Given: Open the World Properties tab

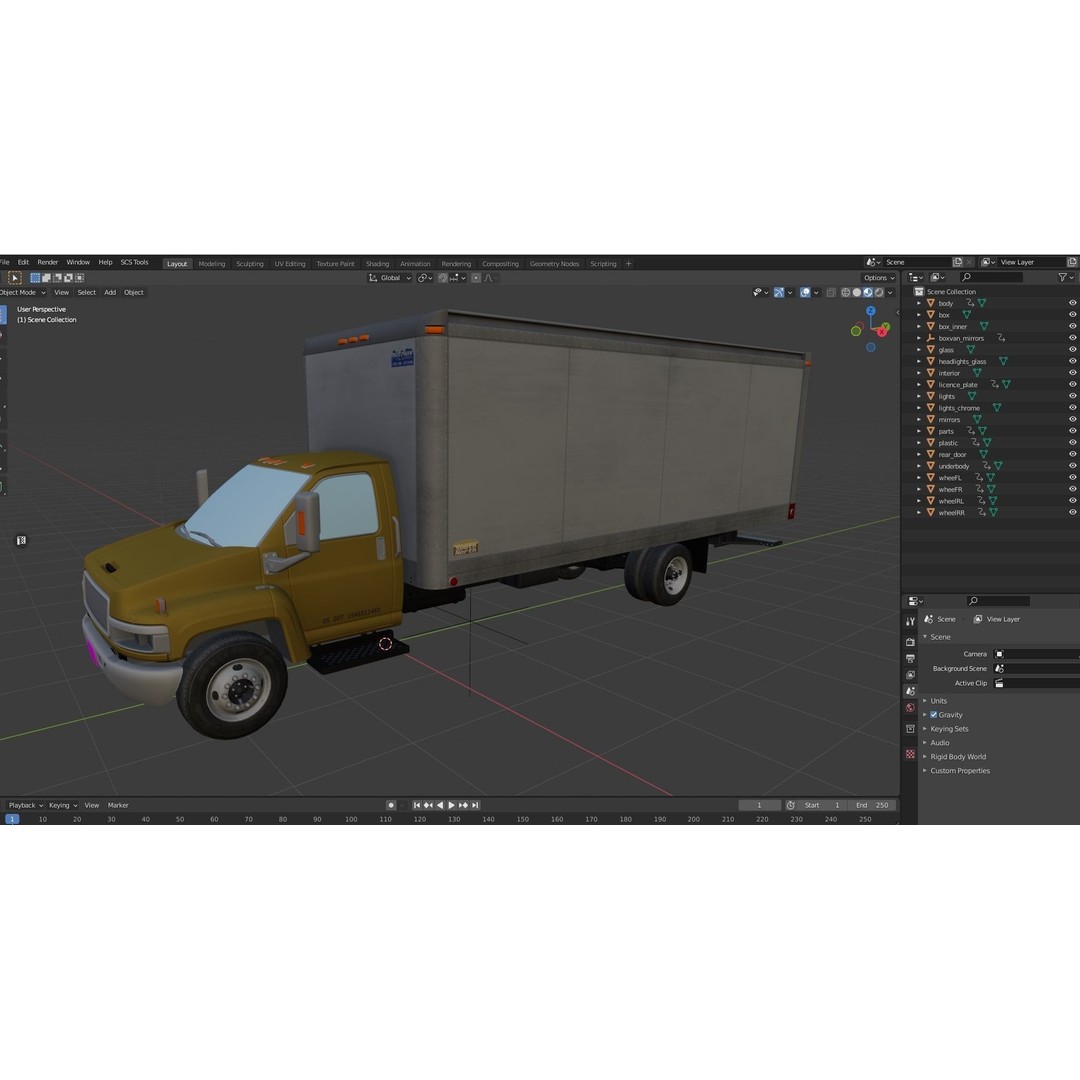Looking at the screenshot, I should [x=910, y=707].
